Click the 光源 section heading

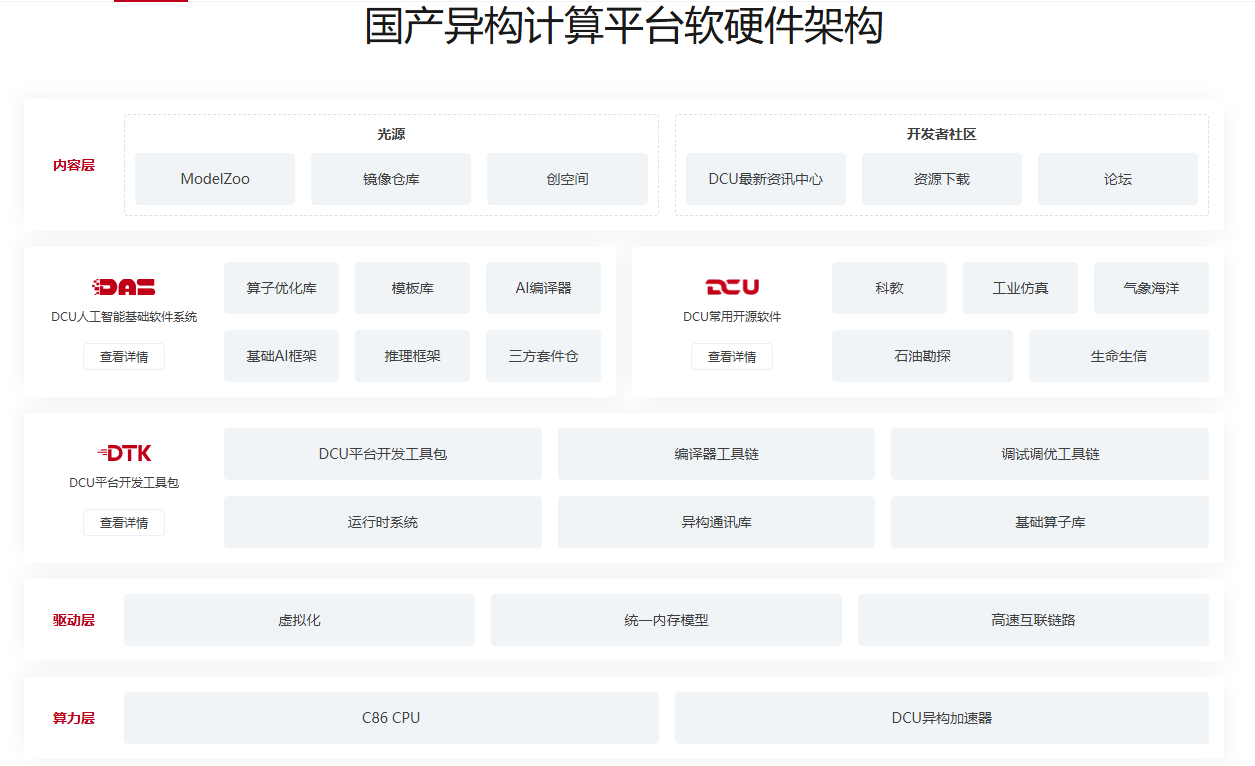(x=391, y=134)
